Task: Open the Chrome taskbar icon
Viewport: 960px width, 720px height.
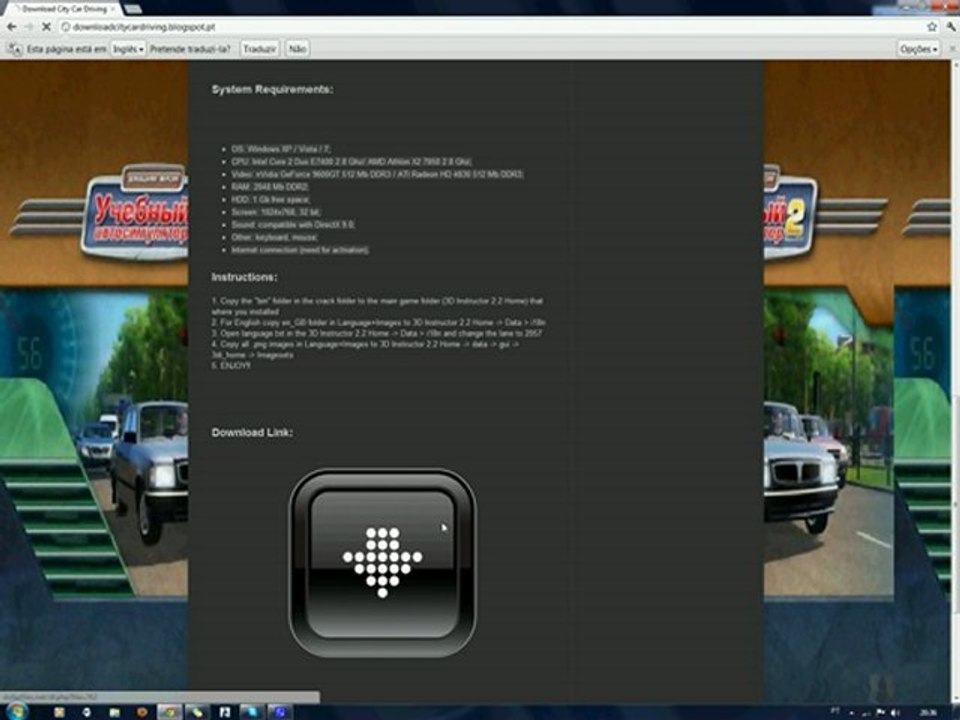Action: click(170, 712)
